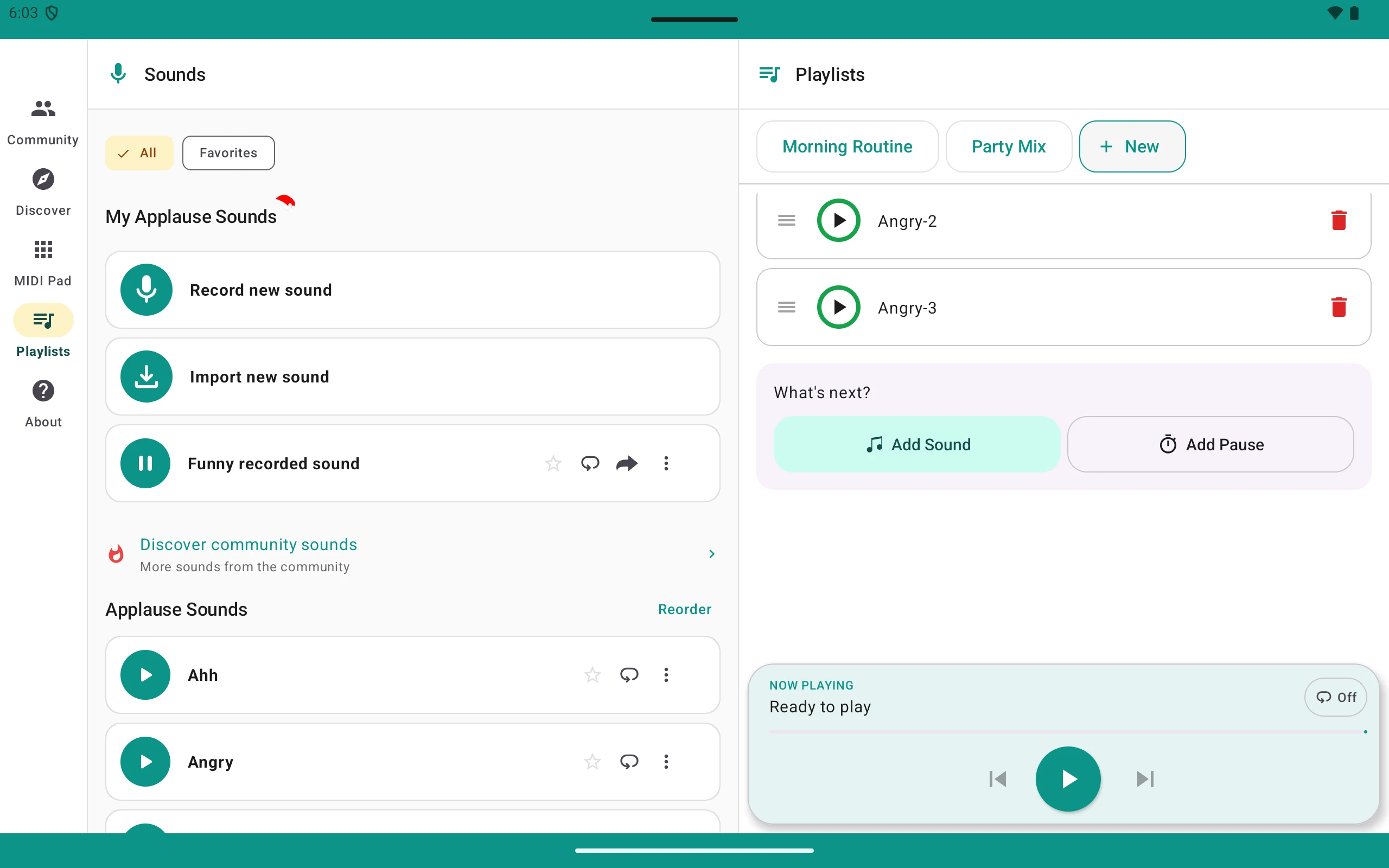The height and width of the screenshot is (868, 1389).
Task: Play the Ahh sound
Action: click(145, 674)
